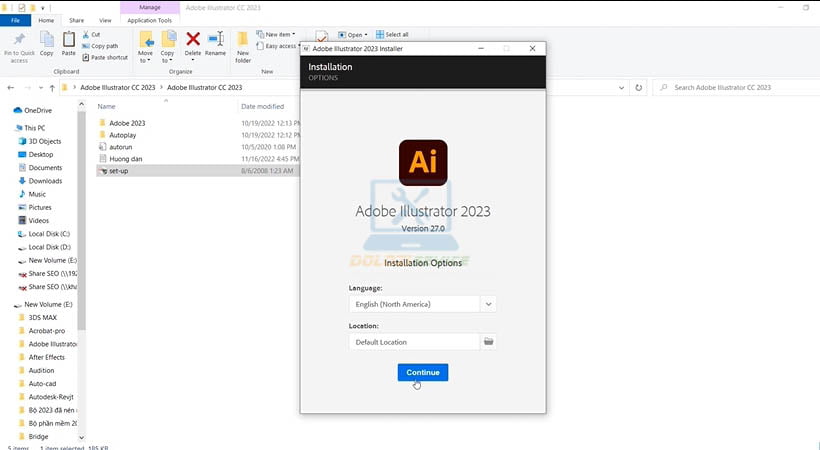This screenshot has height=450, width=820.
Task: Click the Search Adobe Illustrator CC 2023 field
Action: (x=735, y=88)
